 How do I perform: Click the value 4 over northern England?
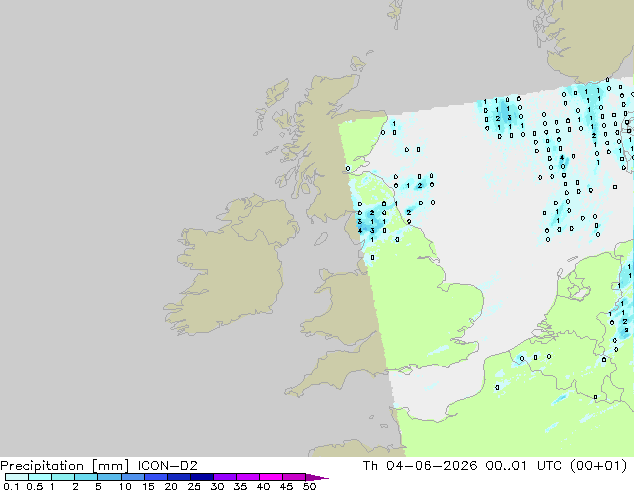coord(359,231)
